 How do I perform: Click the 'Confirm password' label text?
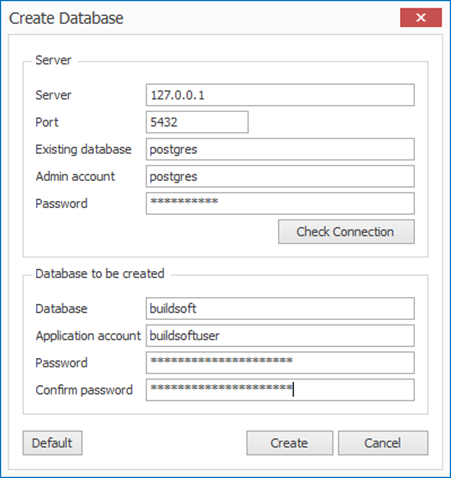point(84,390)
